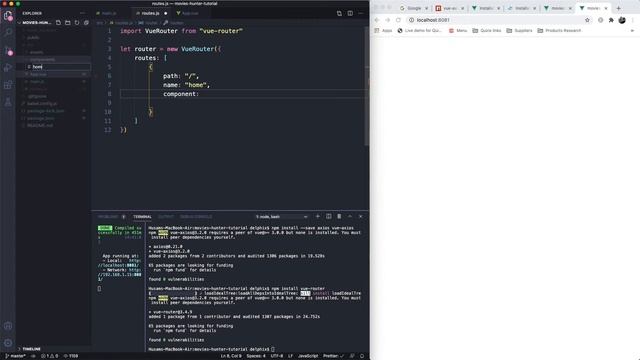Image resolution: width=640 pixels, height=360 pixels.
Task: Split the terminal panel
Action: click(329, 216)
